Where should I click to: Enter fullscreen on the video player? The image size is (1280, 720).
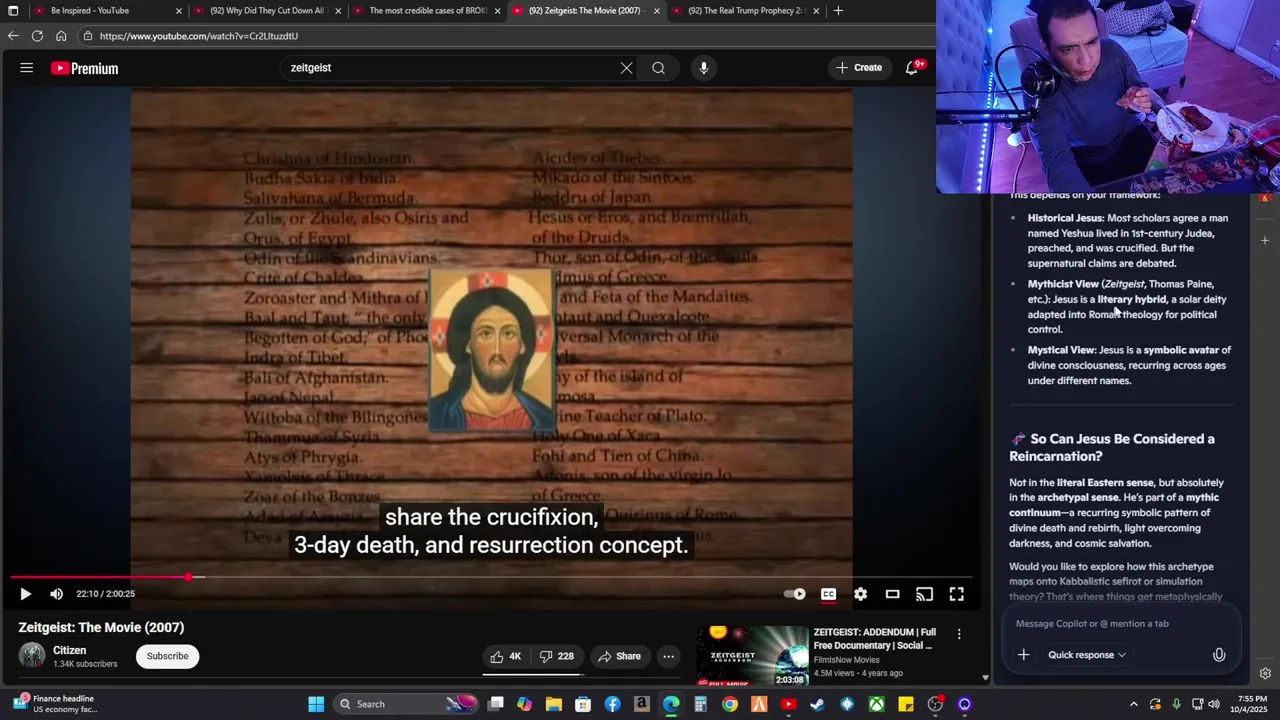[956, 594]
